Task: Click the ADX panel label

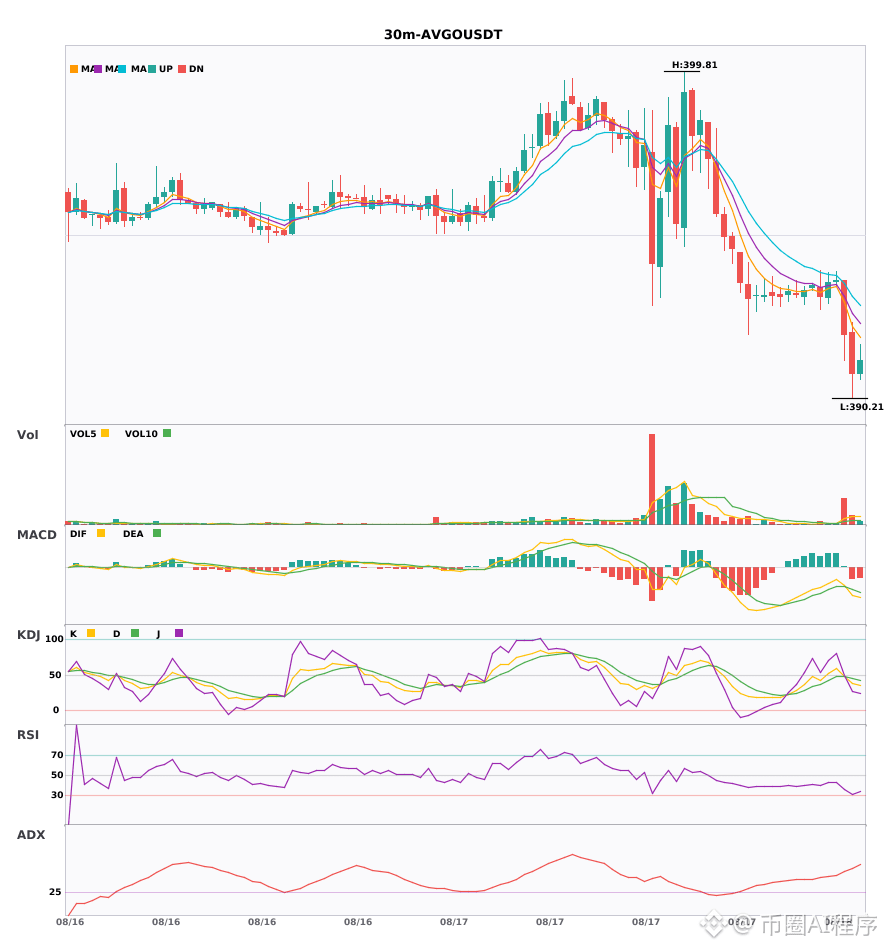Action: (31, 835)
